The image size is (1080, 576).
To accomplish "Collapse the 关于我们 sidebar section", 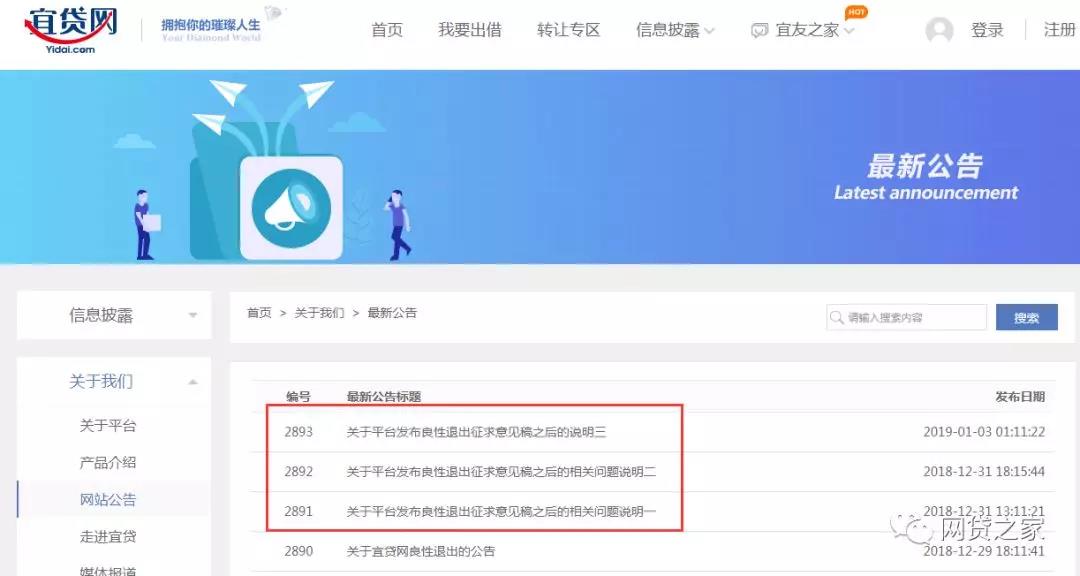I will coord(113,382).
